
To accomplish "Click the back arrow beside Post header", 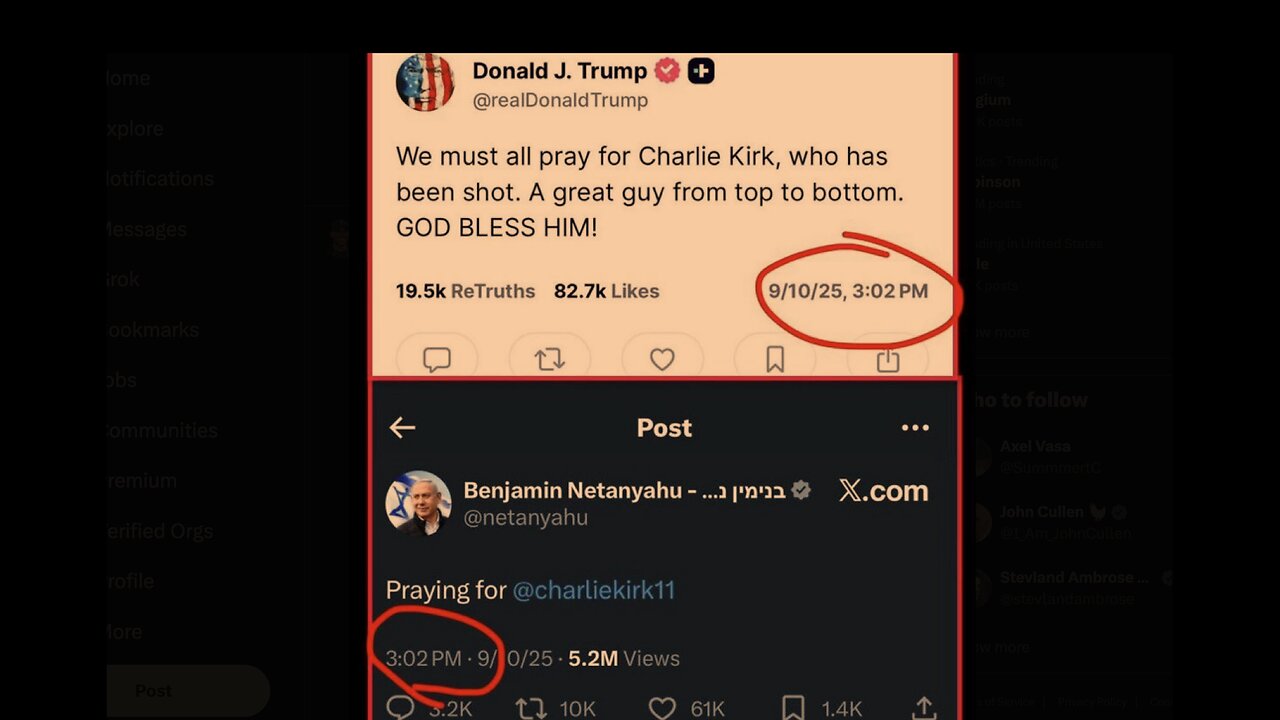I will (x=402, y=428).
